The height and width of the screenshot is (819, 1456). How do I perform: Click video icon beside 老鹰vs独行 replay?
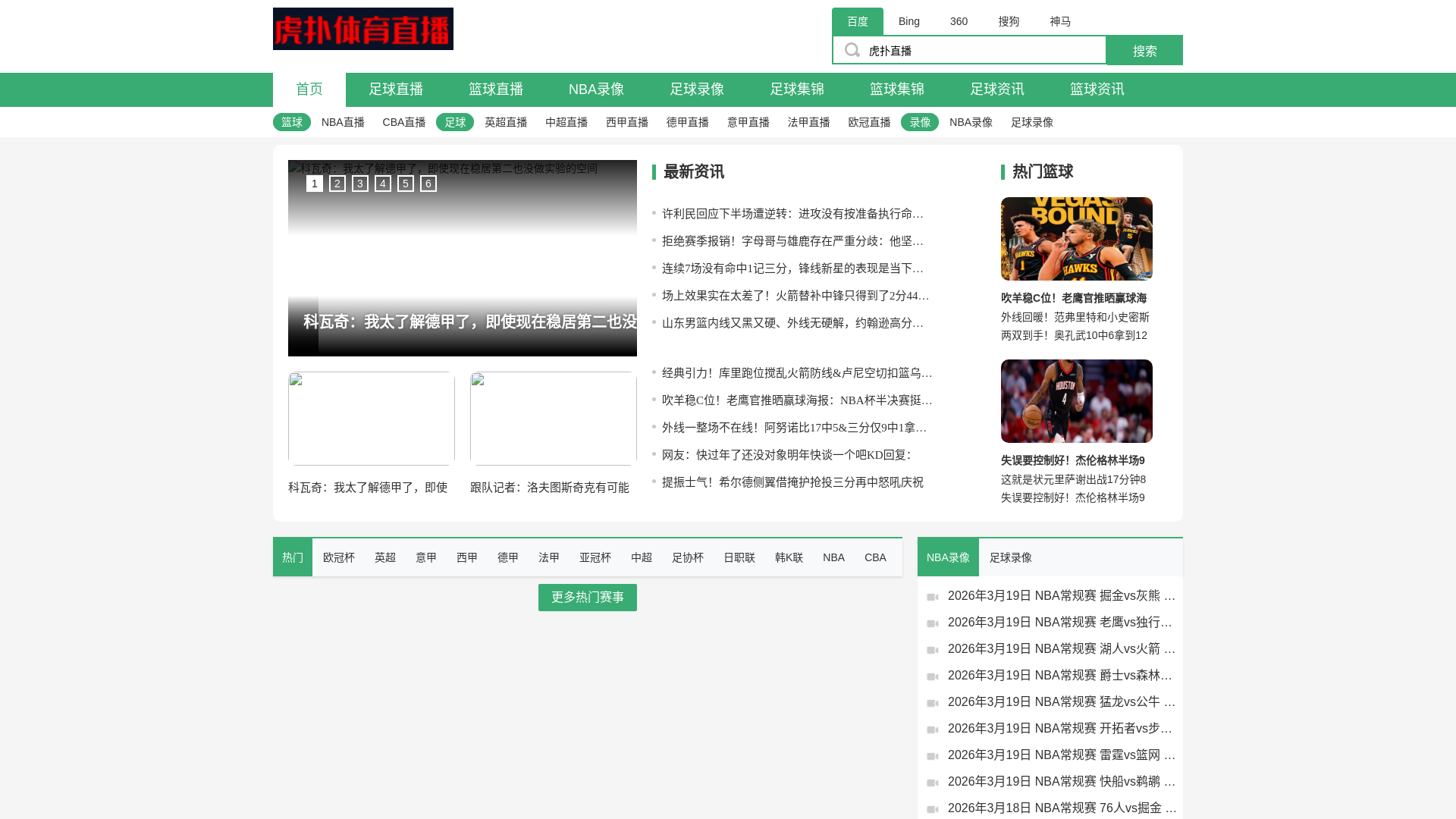[x=933, y=623]
